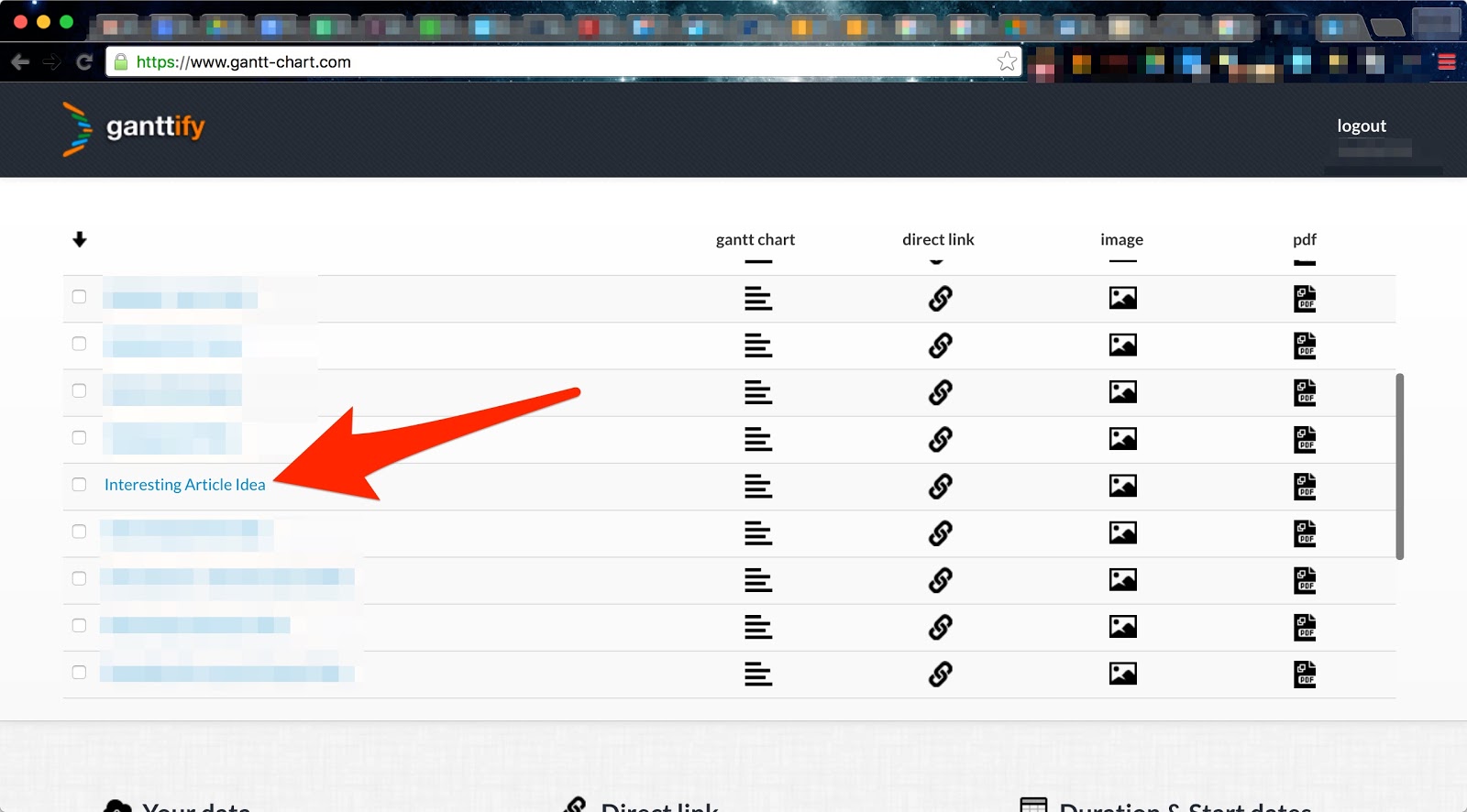Click PDF icon in last row

(x=1304, y=674)
